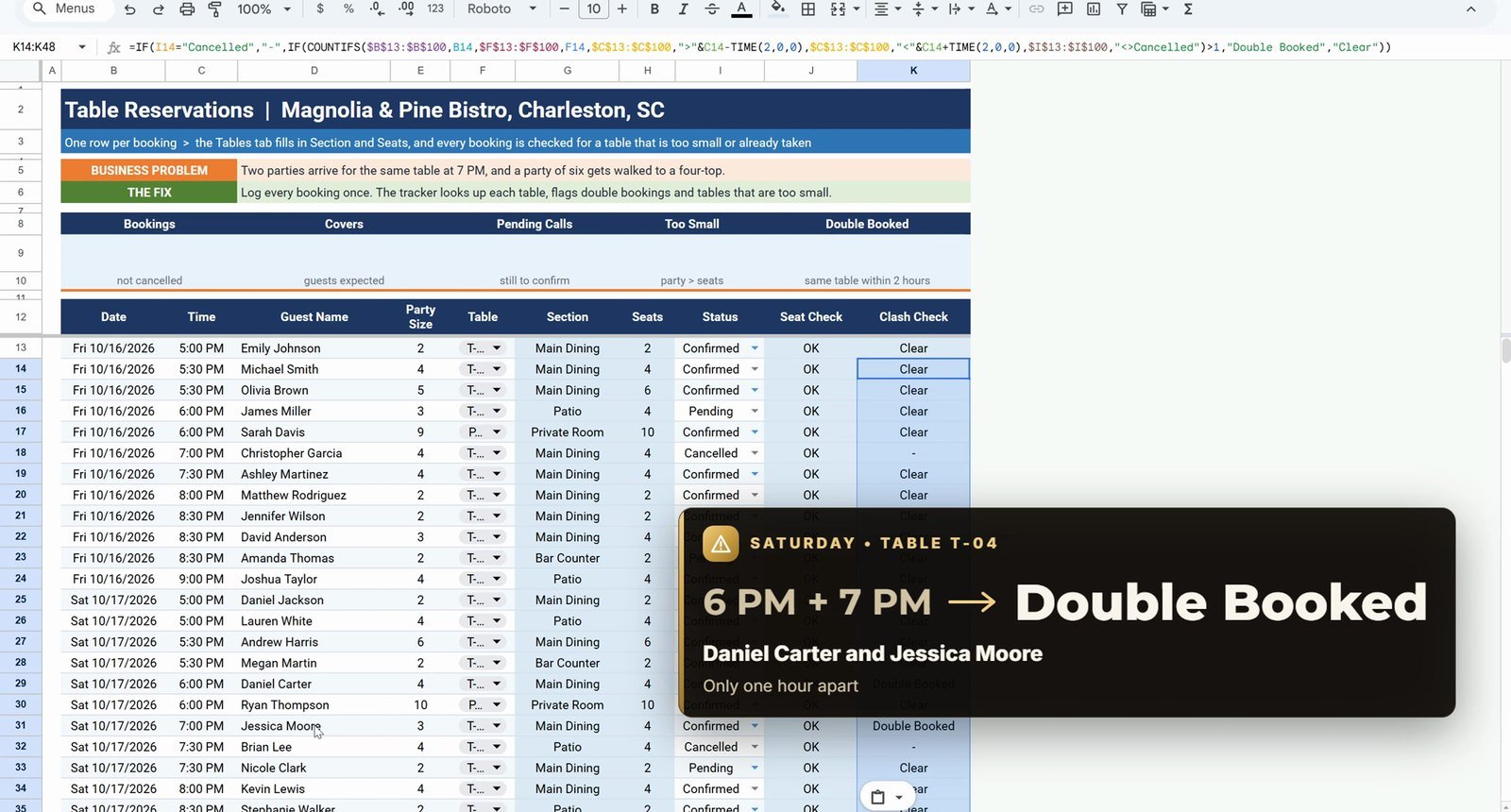Image resolution: width=1511 pixels, height=812 pixels.
Task: Decrease the font size
Action: click(x=565, y=9)
